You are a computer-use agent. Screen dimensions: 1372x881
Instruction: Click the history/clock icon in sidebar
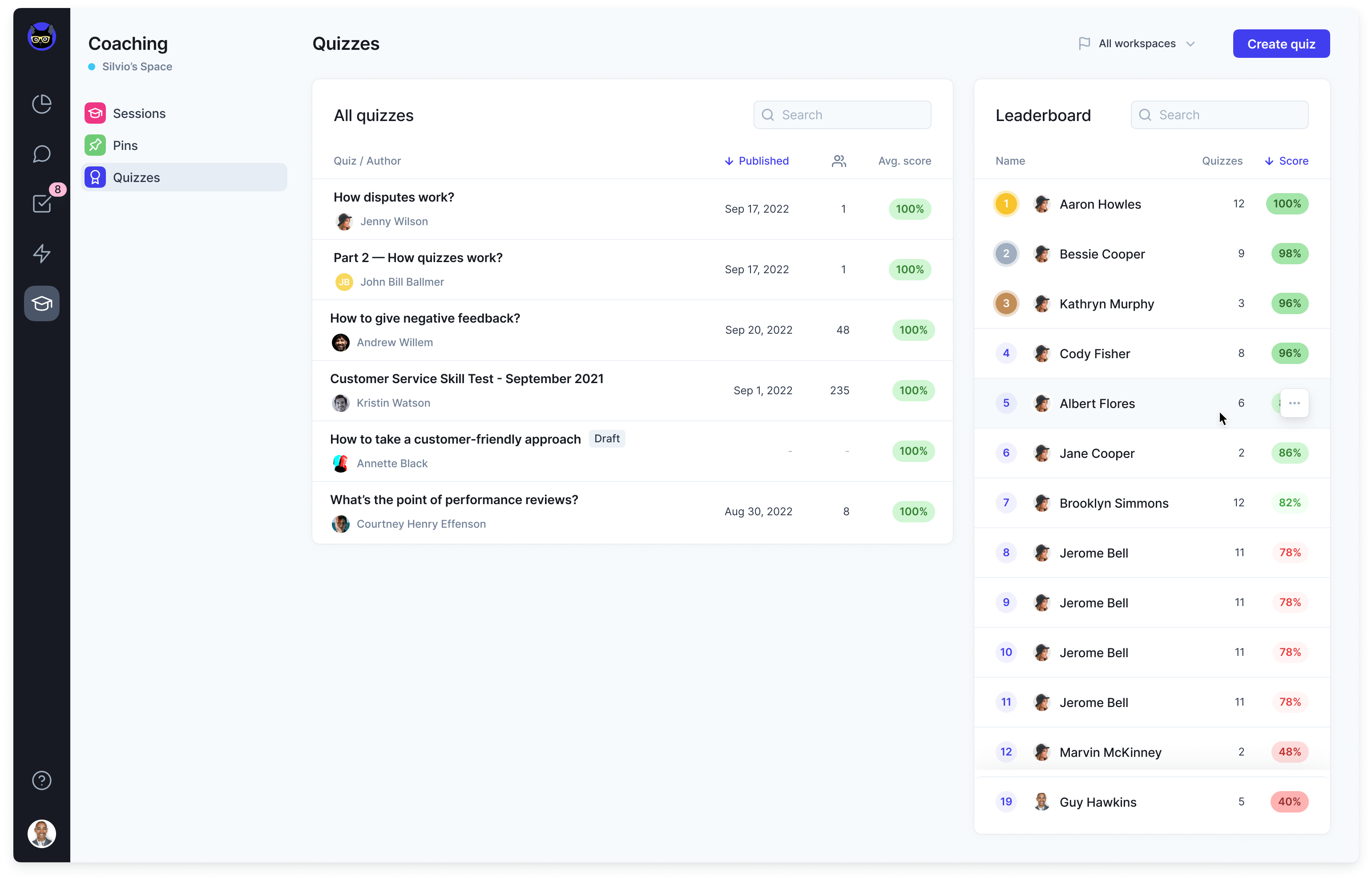click(42, 104)
